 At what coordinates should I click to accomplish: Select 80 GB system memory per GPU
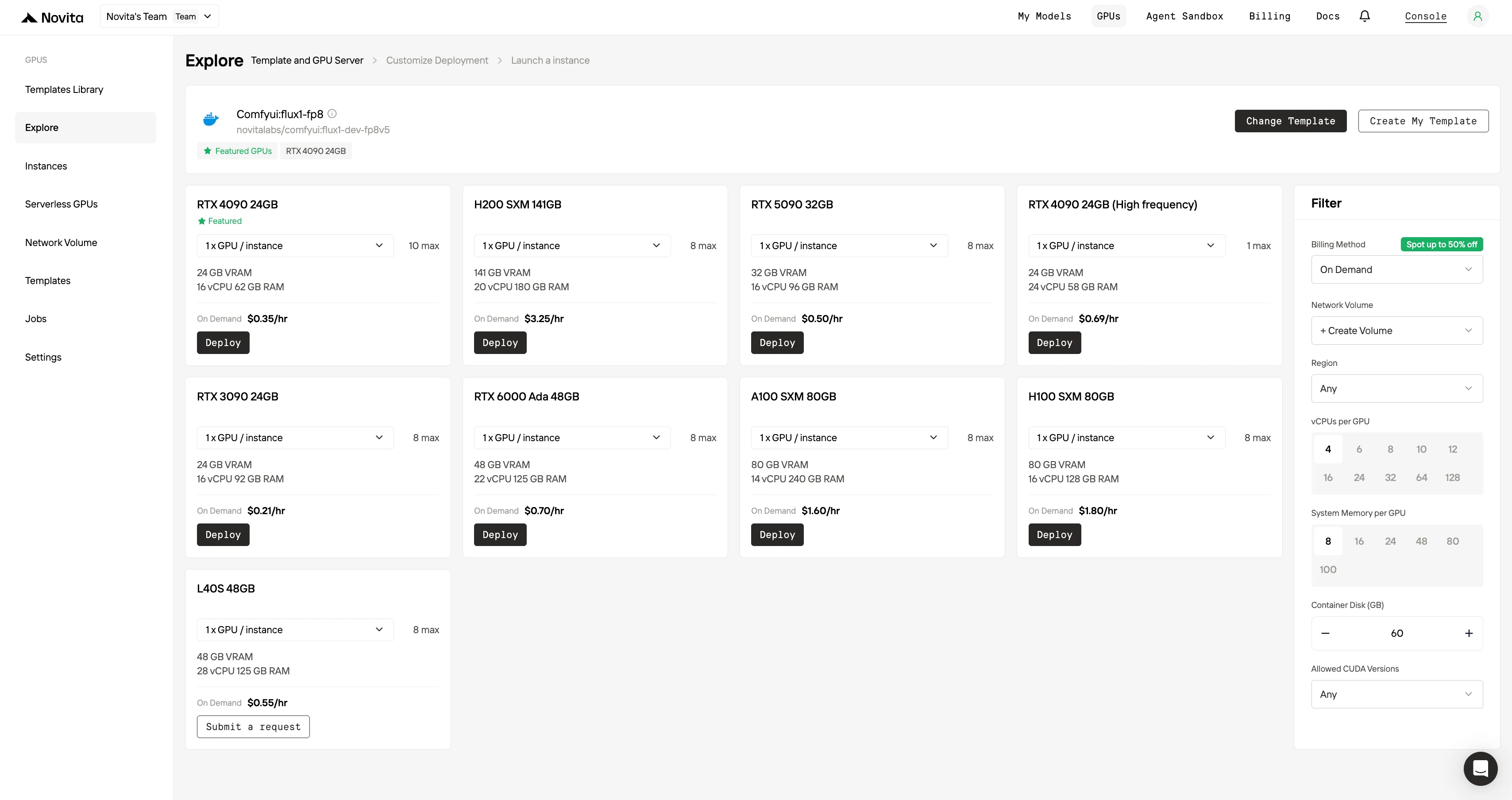[1452, 541]
